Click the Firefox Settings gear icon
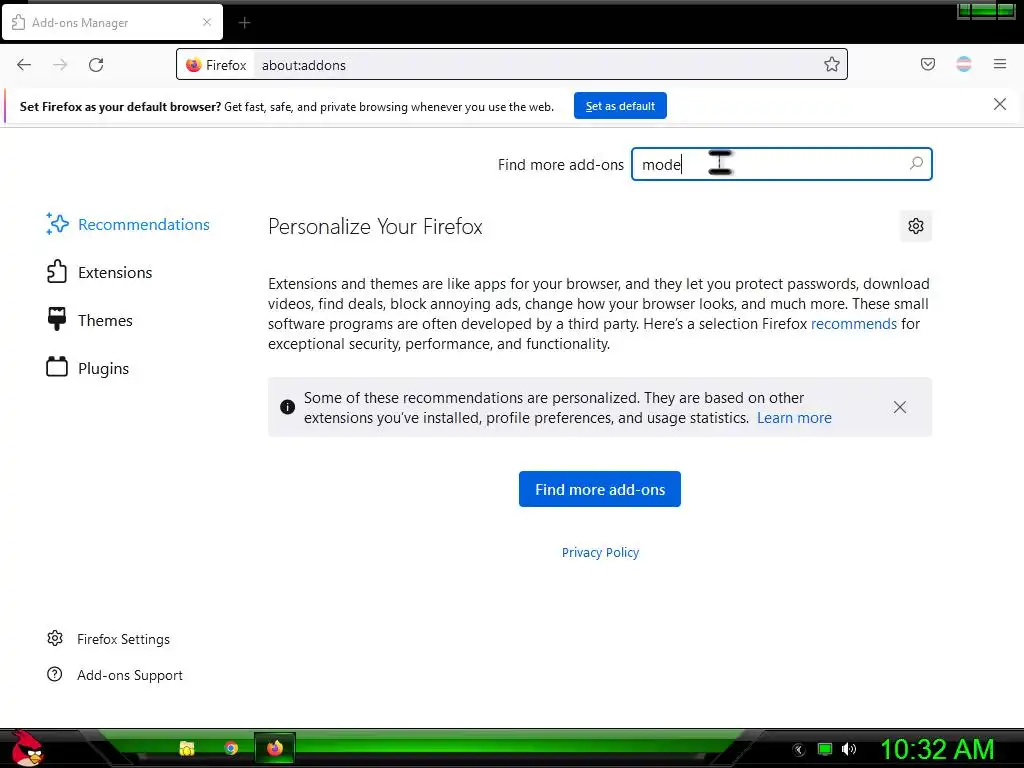This screenshot has width=1024, height=768. point(55,638)
